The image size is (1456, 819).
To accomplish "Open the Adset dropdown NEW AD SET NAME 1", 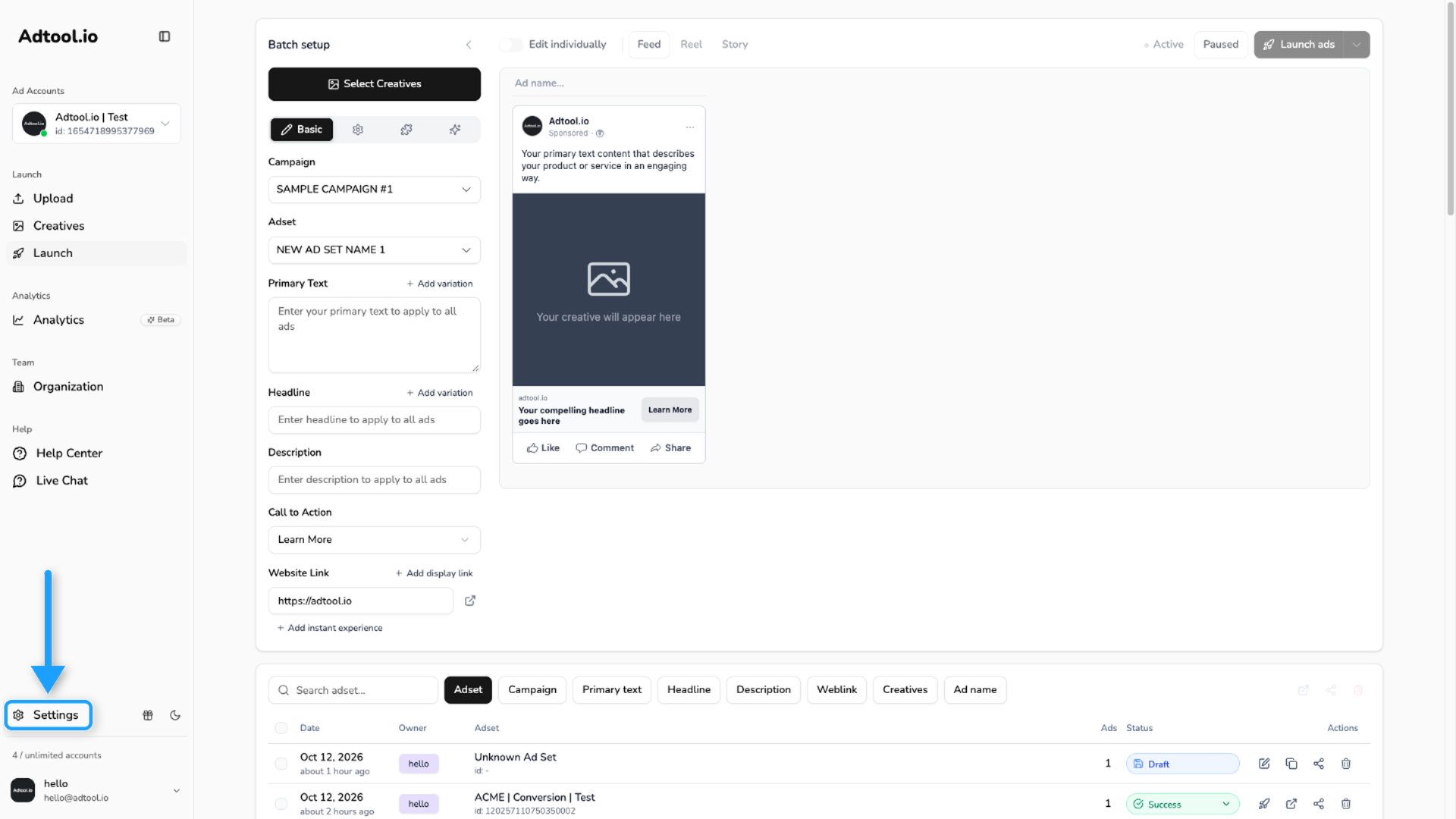I will click(374, 250).
